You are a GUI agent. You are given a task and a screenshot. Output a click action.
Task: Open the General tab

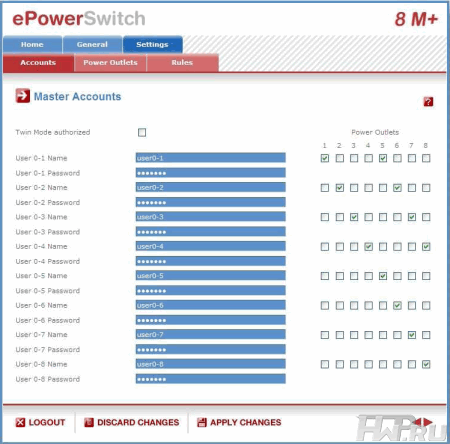point(92,45)
